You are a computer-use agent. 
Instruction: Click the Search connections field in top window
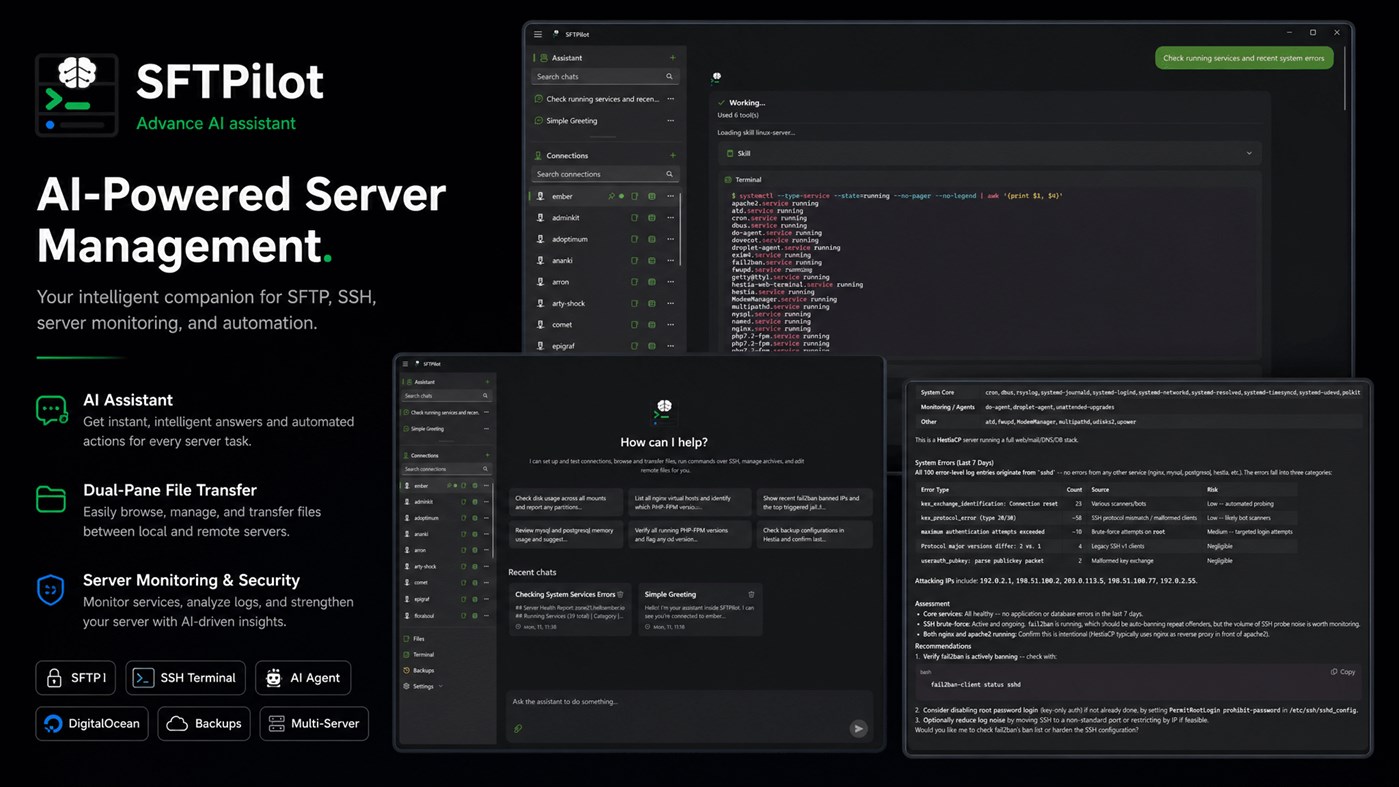point(604,174)
